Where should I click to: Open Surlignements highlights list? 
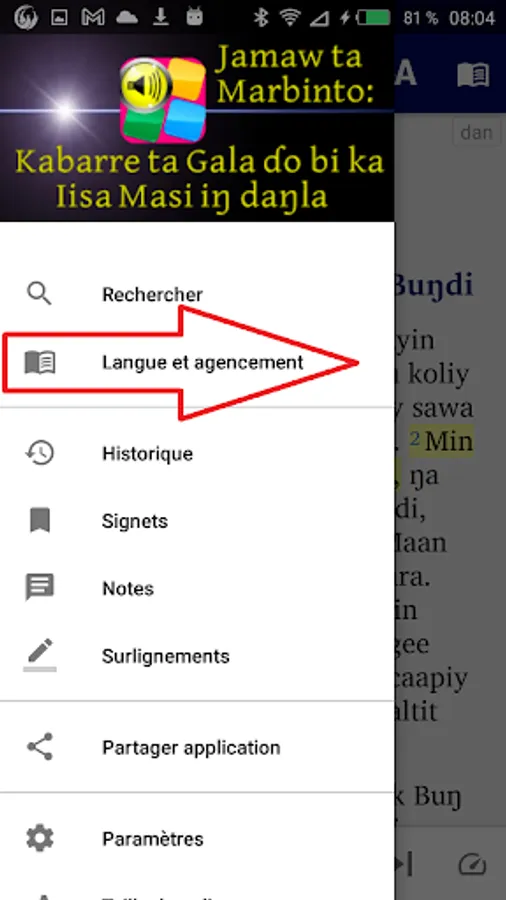pyautogui.click(x=197, y=656)
